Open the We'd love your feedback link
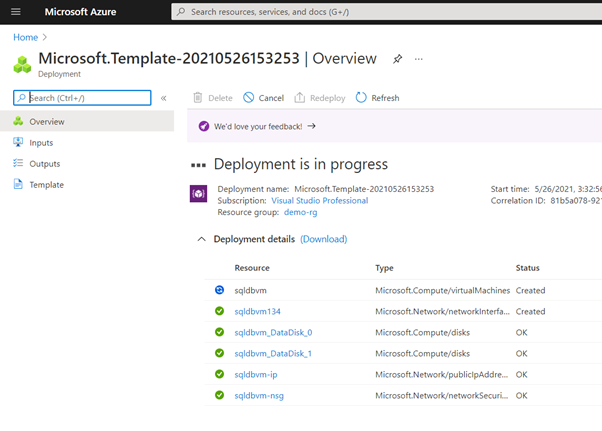 [258, 126]
